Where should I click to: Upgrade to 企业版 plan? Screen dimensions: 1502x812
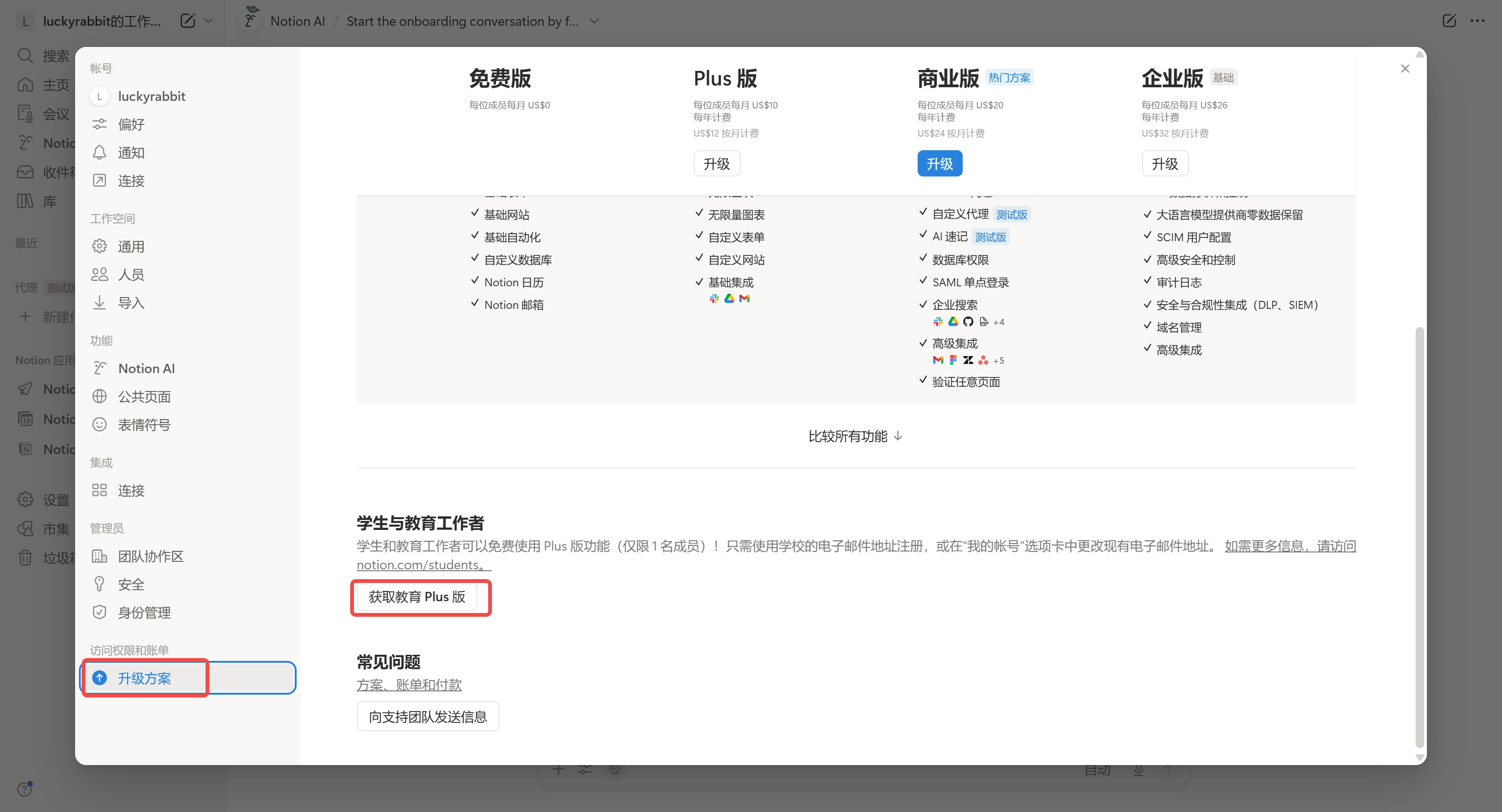coord(1165,164)
